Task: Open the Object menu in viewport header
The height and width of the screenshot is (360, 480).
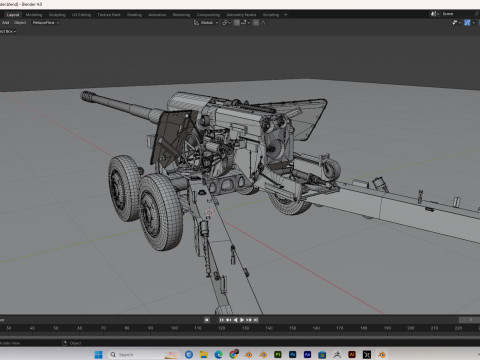Action: click(20, 23)
